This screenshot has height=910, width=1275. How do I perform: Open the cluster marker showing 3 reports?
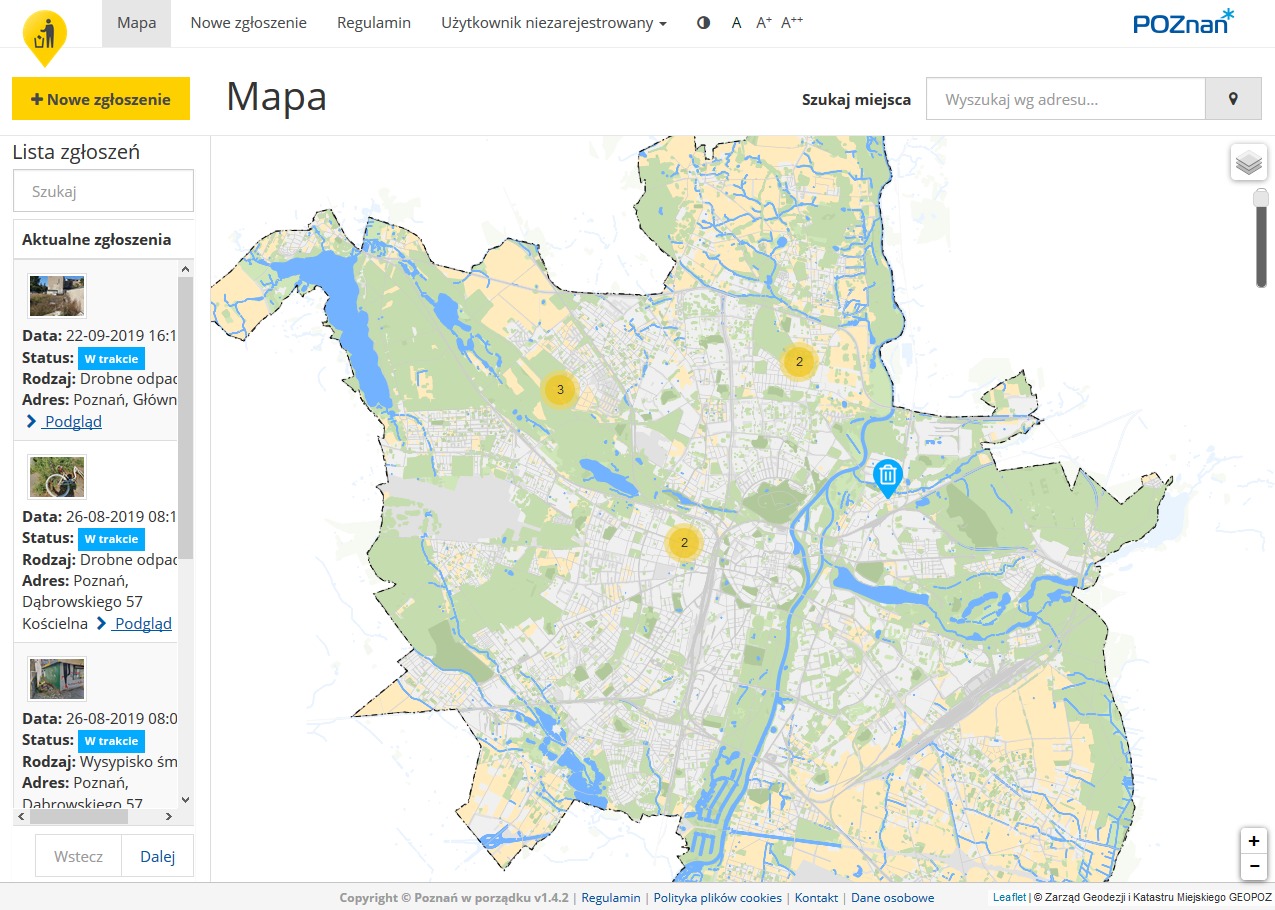coord(560,390)
